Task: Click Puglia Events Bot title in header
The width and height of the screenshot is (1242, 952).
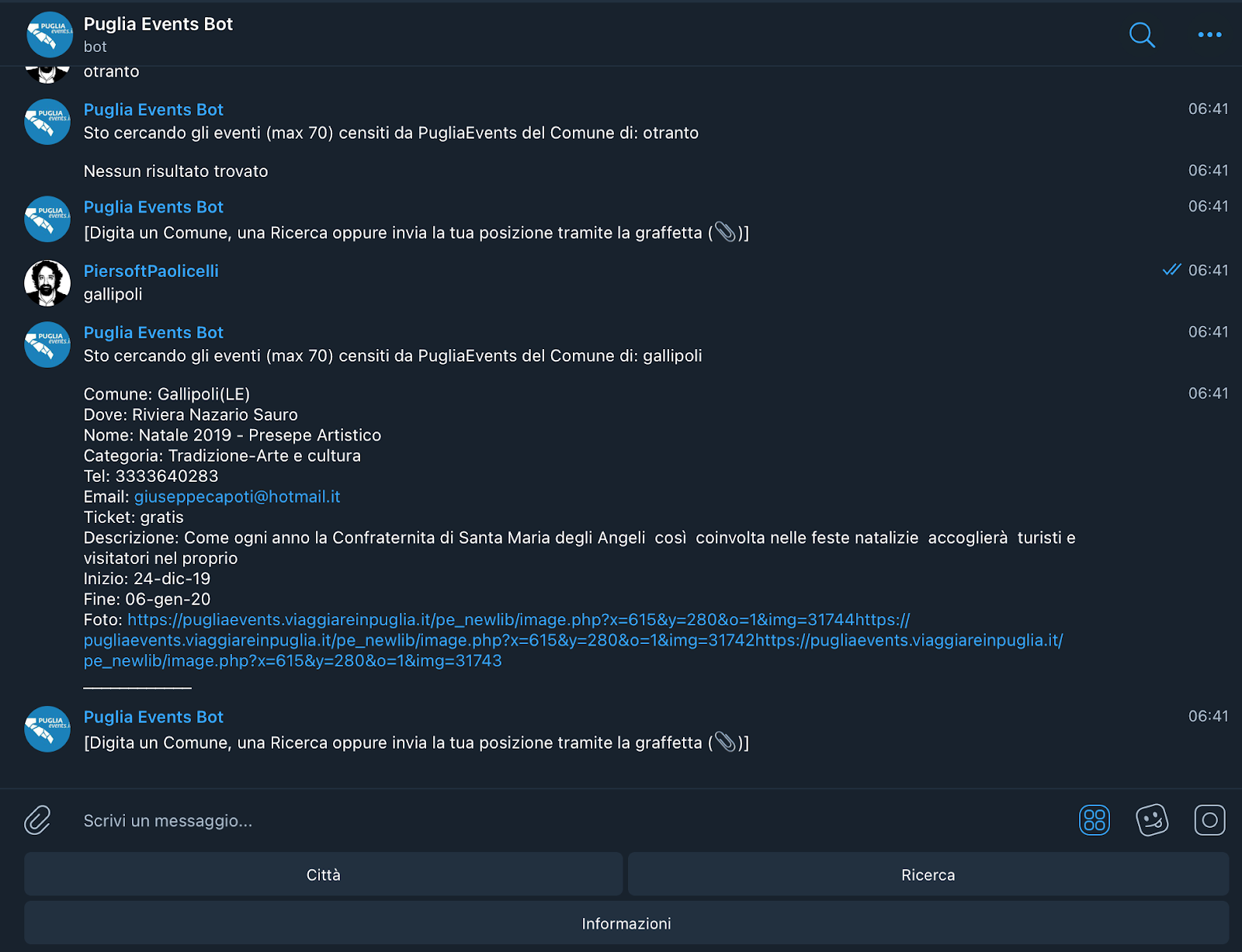Action: pyautogui.click(x=158, y=24)
